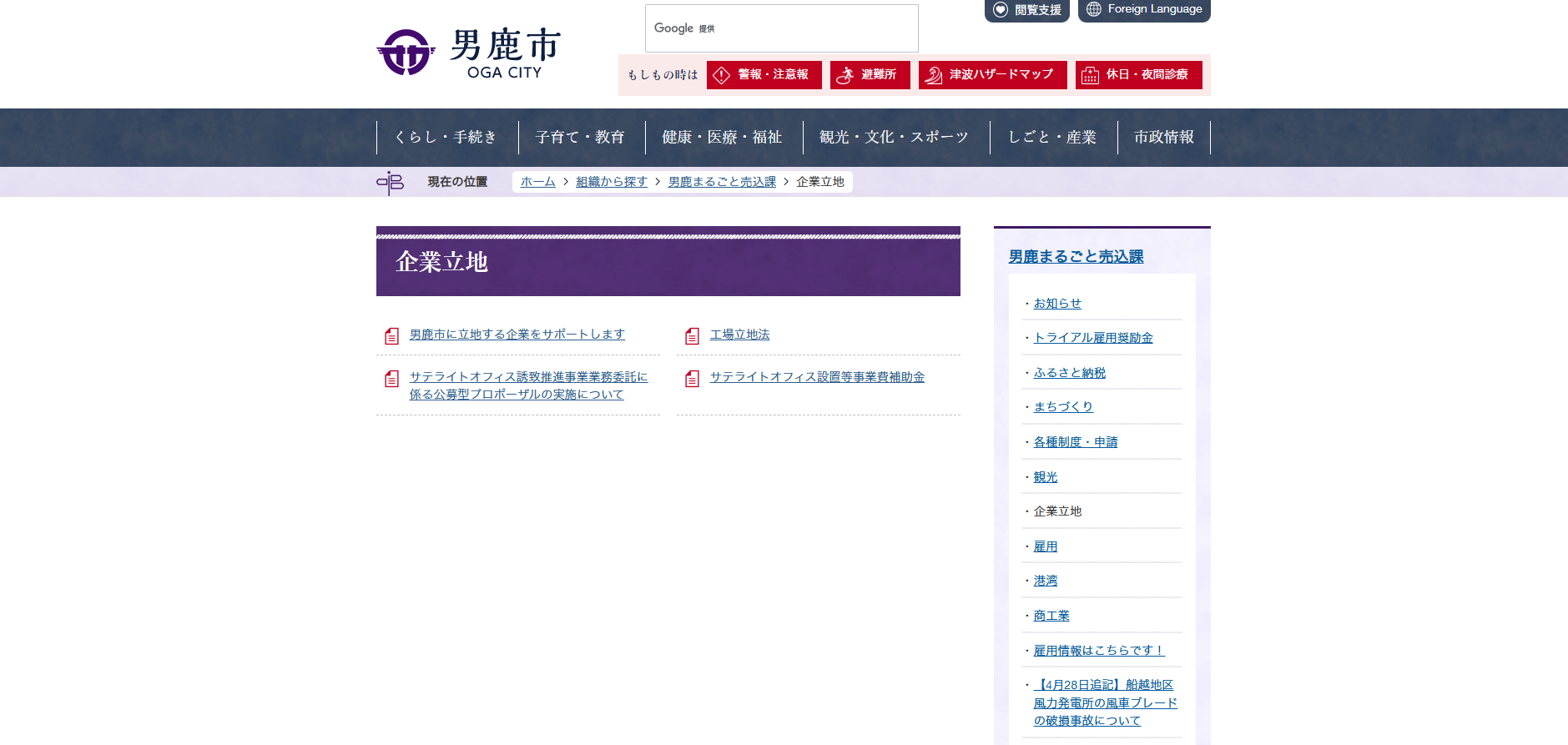Viewport: 1568px width, 745px height.
Task: Click document icon beside サテライトオフィス誘致推進事業
Action: point(391,379)
